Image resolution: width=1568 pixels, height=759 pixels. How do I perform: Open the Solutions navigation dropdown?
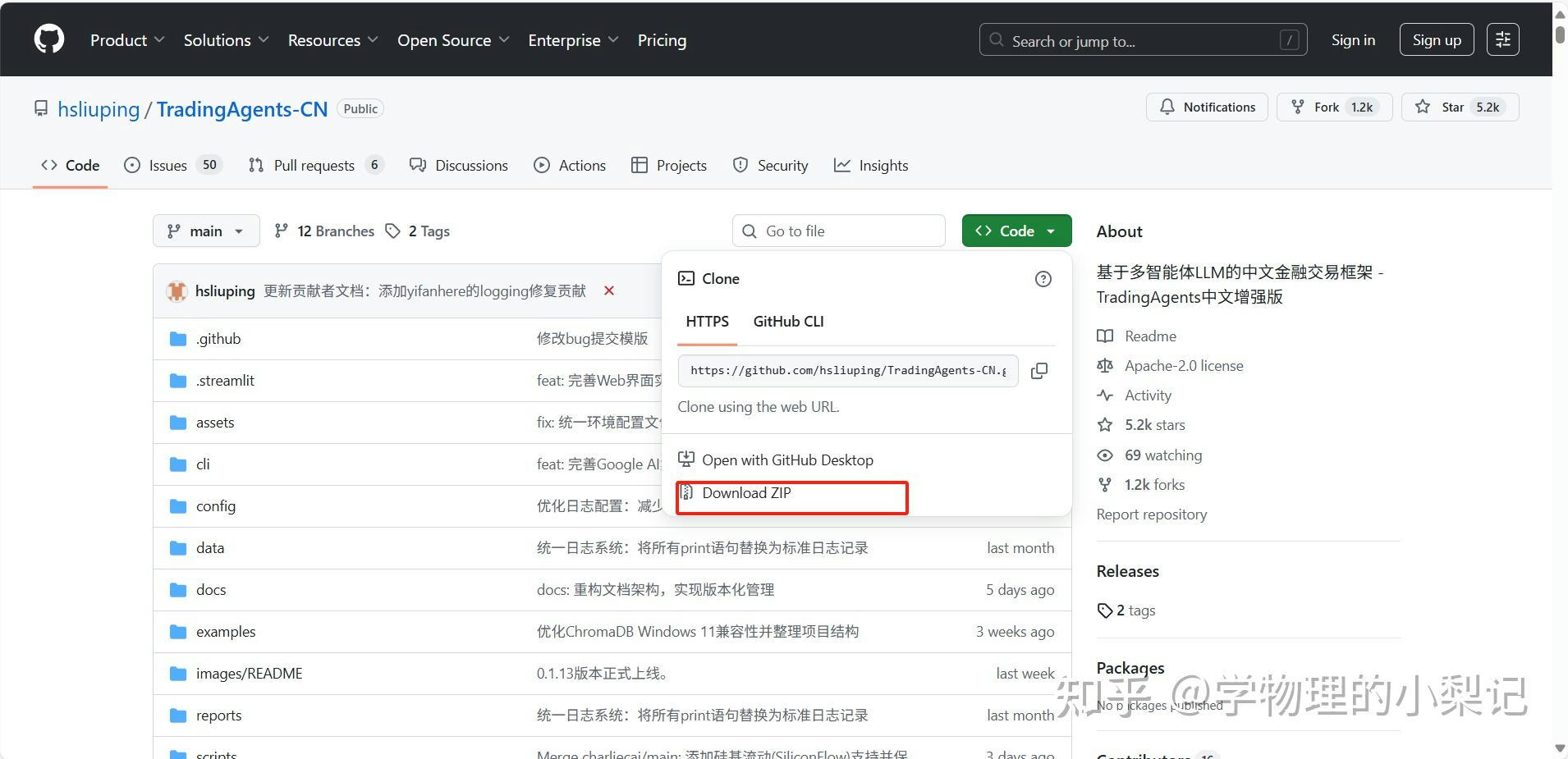pos(226,40)
